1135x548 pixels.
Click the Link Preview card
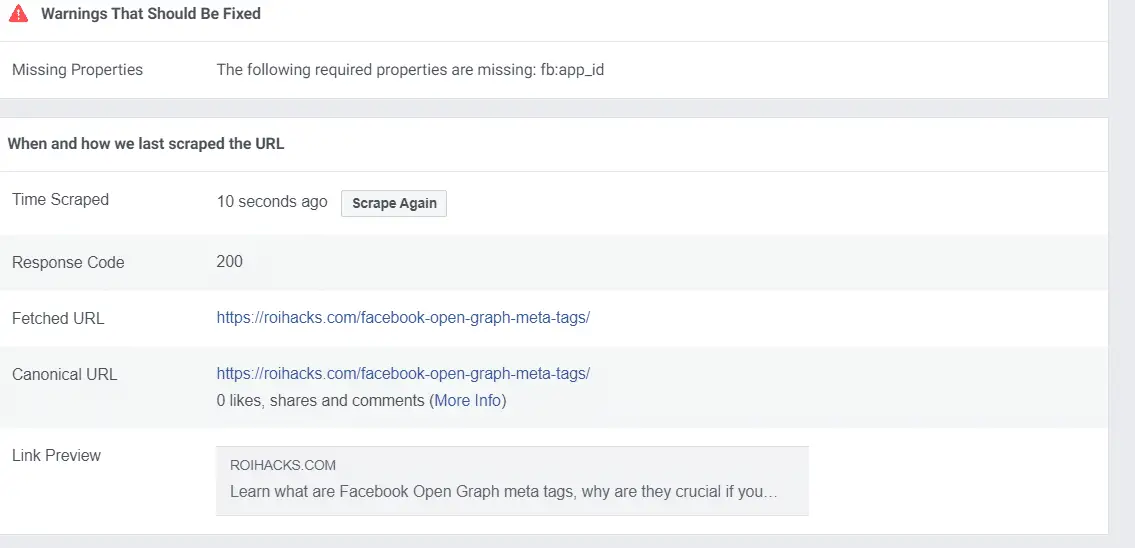point(512,481)
